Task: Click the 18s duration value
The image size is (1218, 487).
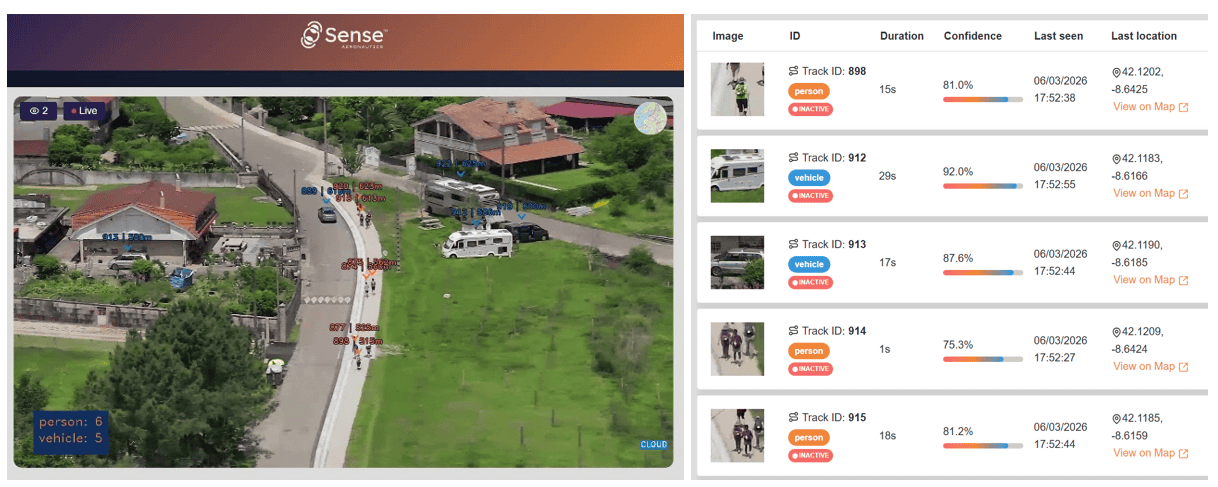Action: 888,436
